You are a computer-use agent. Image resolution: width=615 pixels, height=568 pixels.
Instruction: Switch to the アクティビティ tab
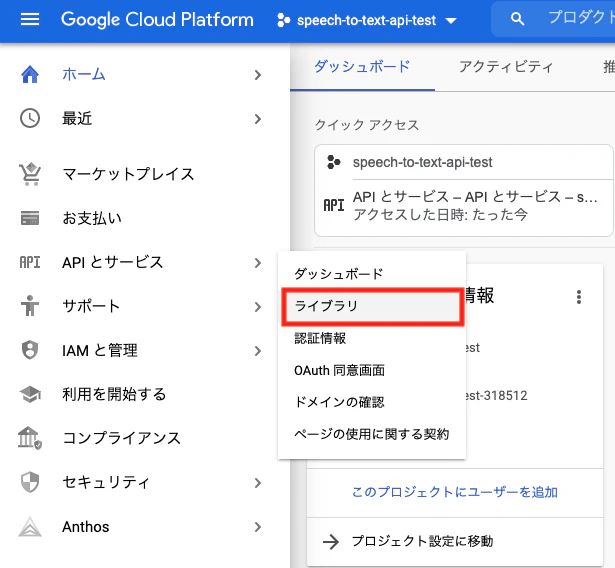click(x=506, y=67)
